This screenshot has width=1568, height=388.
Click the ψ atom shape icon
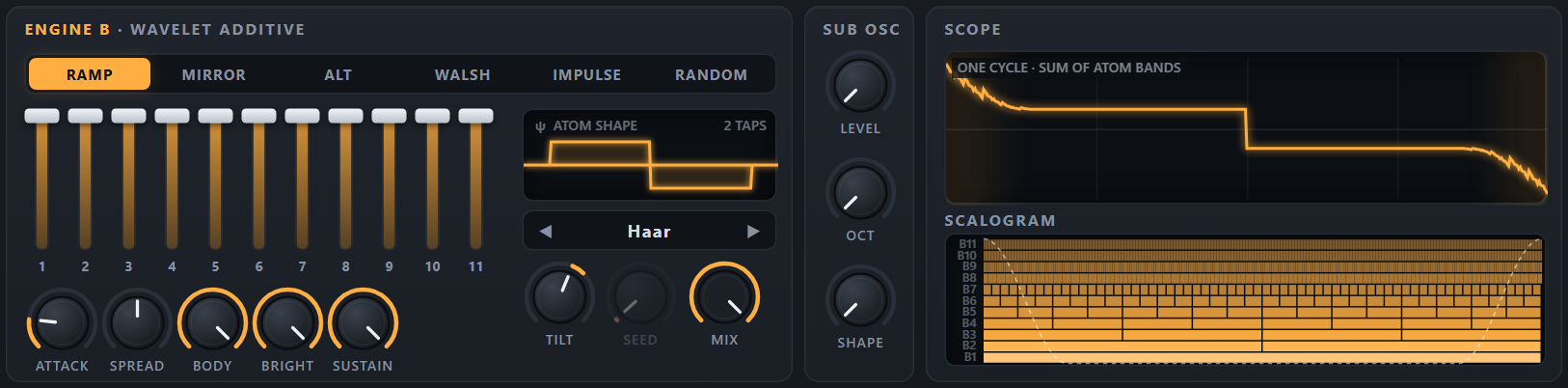pos(540,126)
